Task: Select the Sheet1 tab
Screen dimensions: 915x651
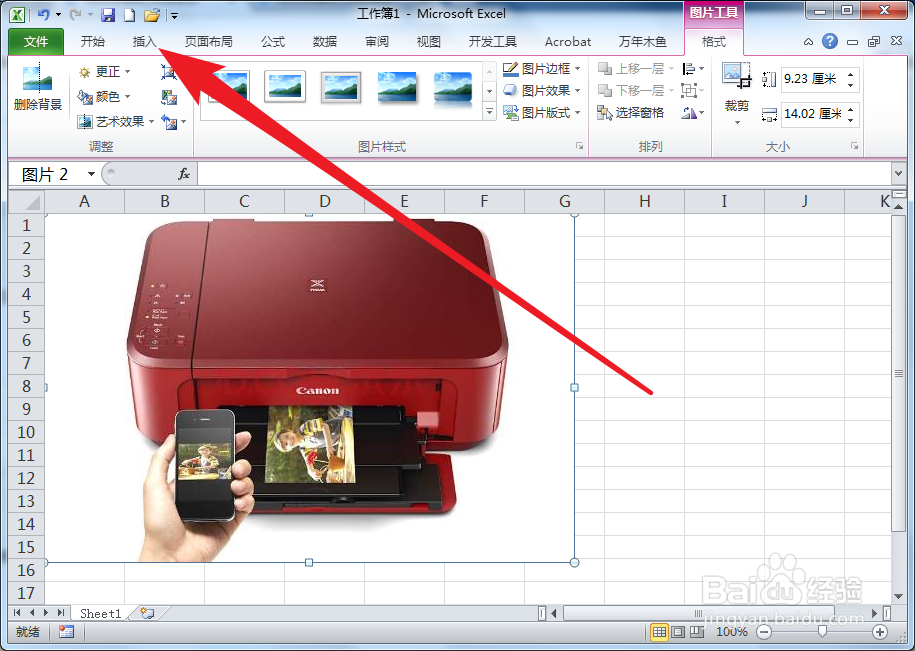Action: click(x=100, y=613)
